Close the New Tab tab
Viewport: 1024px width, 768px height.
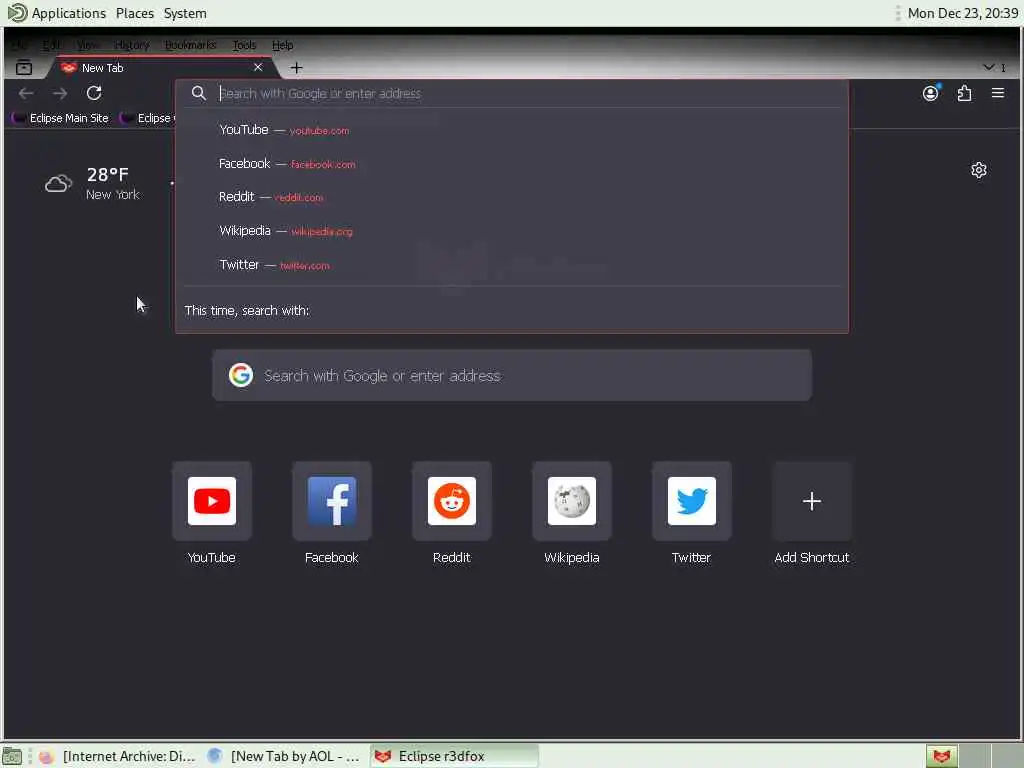(x=258, y=67)
